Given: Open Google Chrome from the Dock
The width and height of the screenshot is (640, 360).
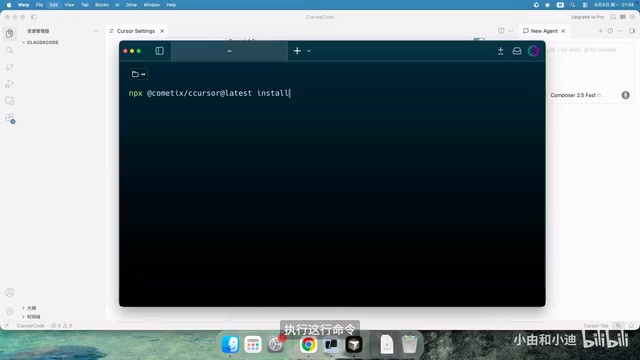Looking at the screenshot, I should (x=309, y=344).
